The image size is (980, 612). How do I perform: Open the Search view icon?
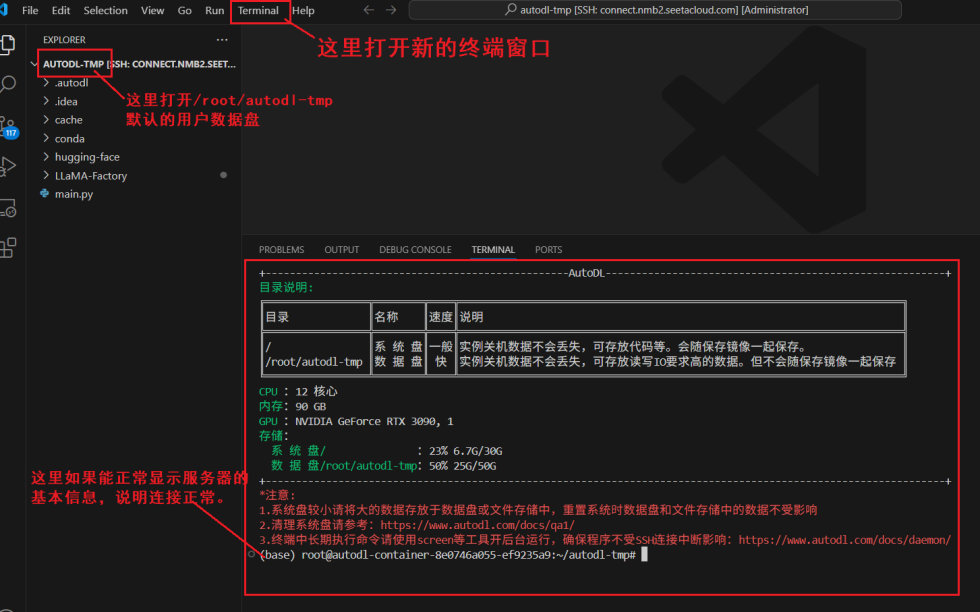pyautogui.click(x=9, y=85)
